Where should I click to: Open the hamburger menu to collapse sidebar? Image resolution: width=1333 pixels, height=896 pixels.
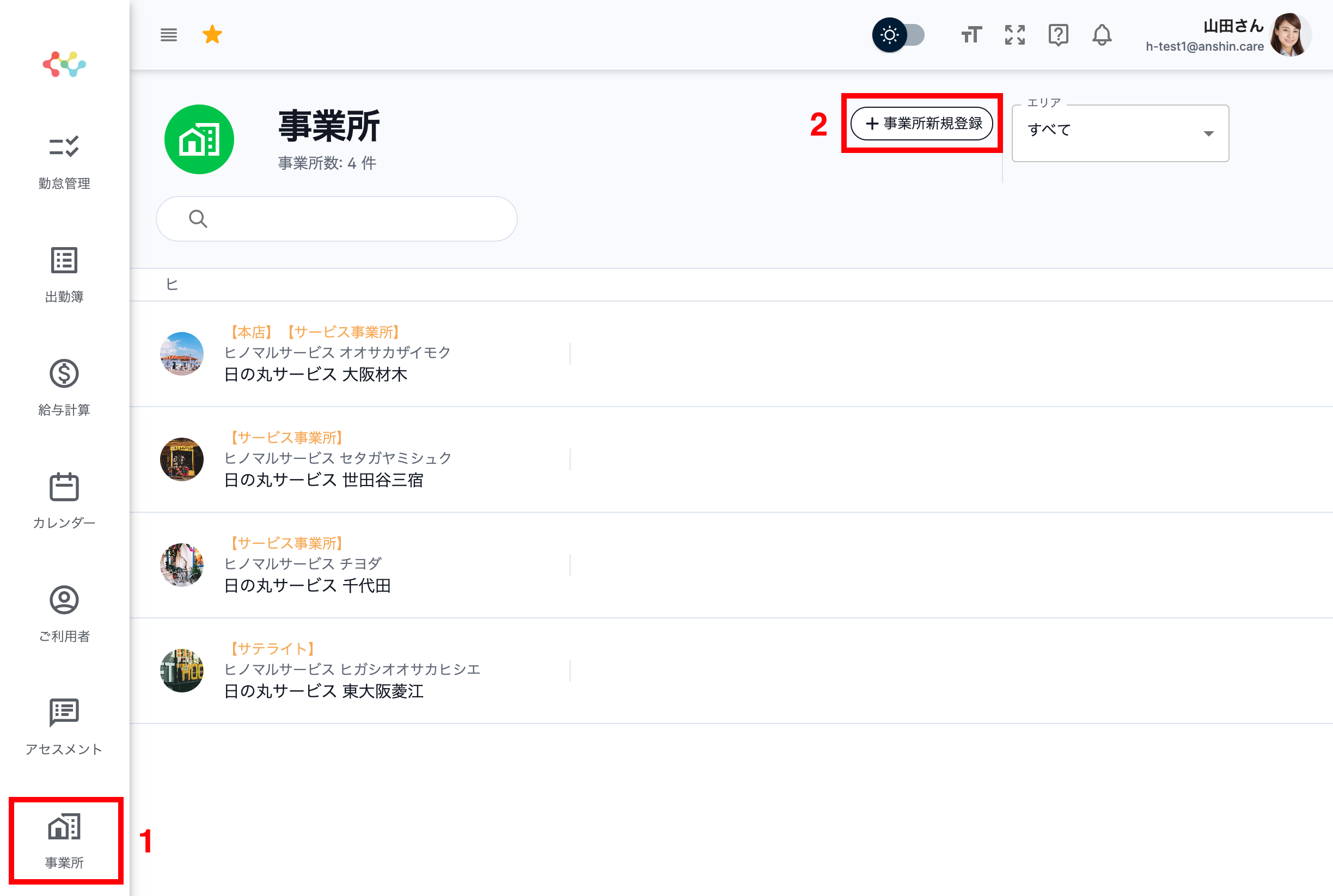pyautogui.click(x=169, y=35)
